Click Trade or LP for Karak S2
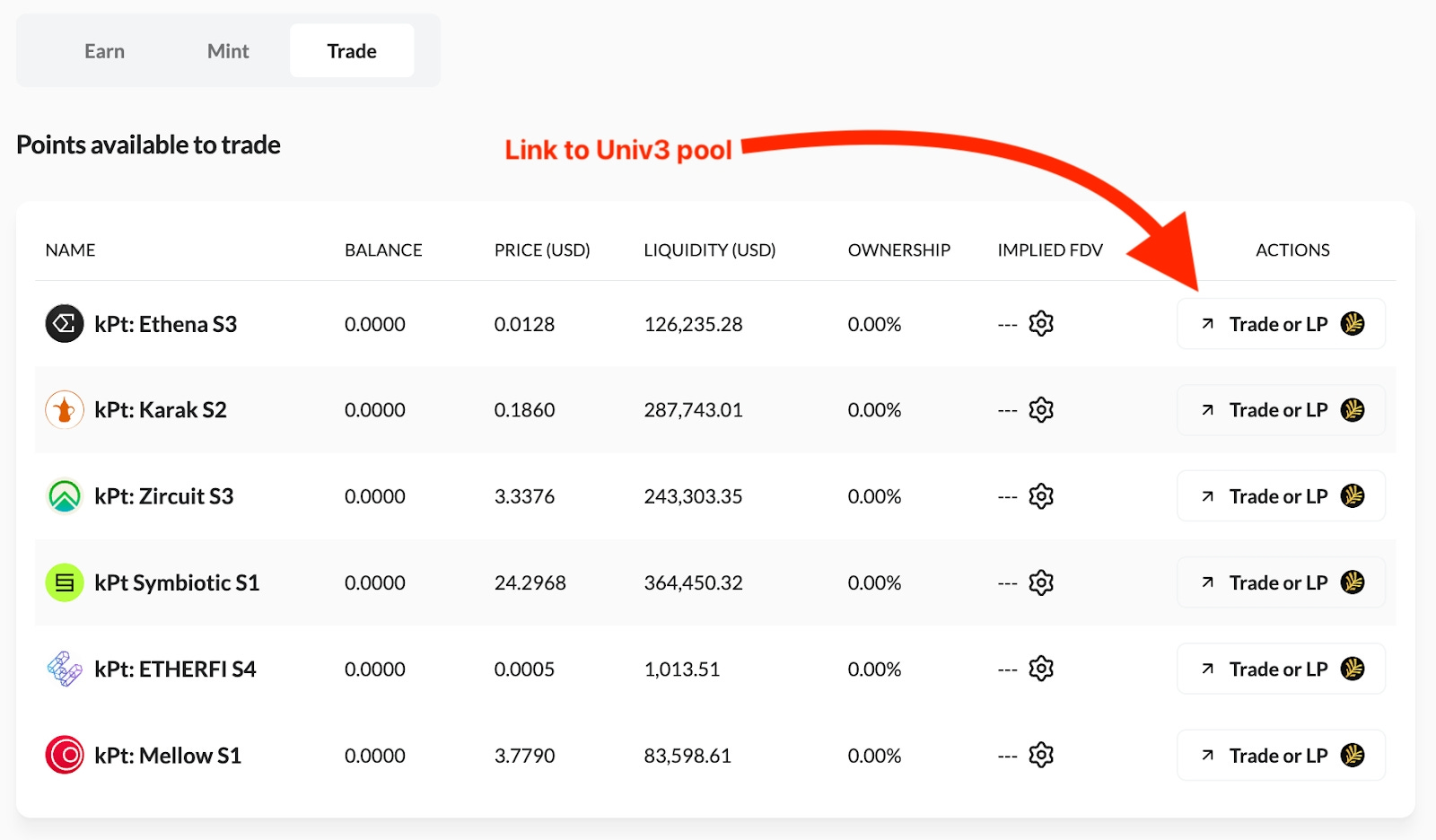1436x840 pixels. click(x=1281, y=410)
